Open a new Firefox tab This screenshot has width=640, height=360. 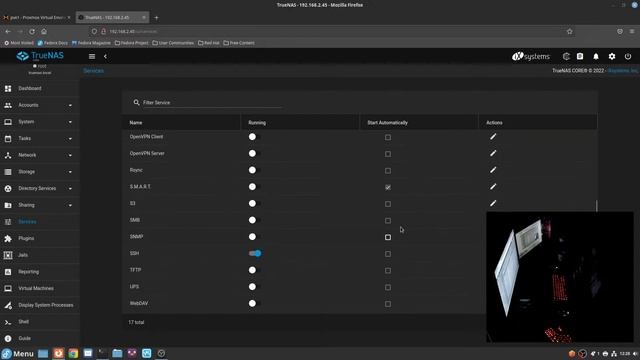click(156, 18)
